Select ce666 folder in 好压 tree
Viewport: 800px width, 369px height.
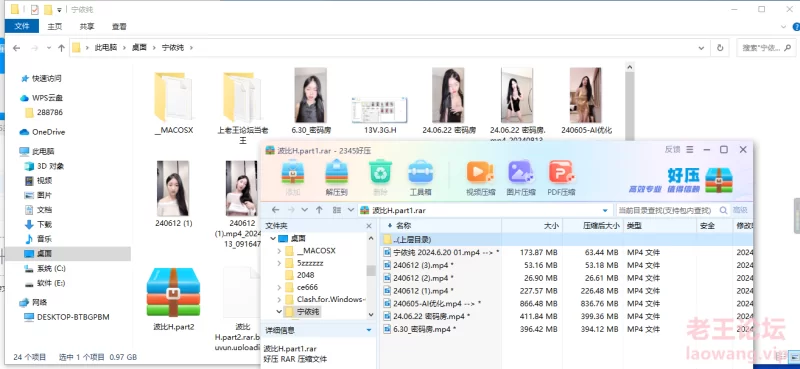pyautogui.click(x=301, y=287)
